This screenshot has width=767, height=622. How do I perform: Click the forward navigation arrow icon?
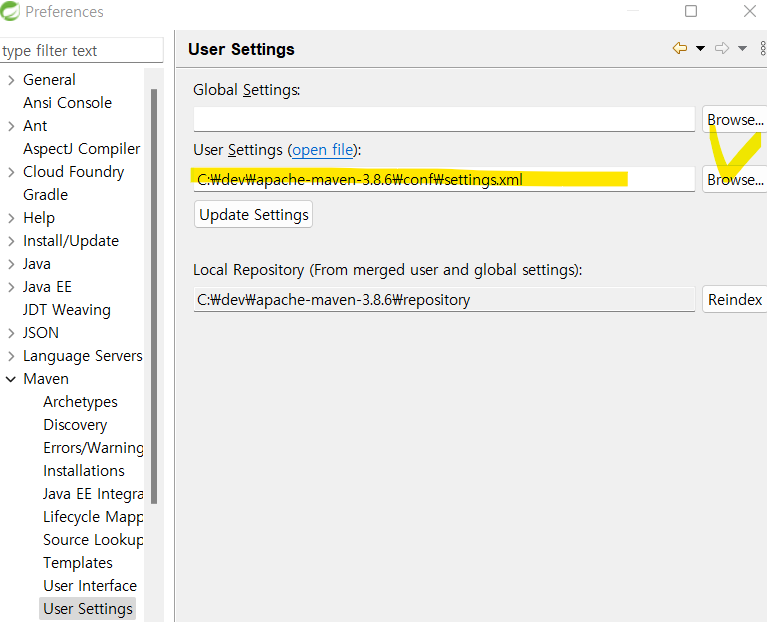coord(722,48)
